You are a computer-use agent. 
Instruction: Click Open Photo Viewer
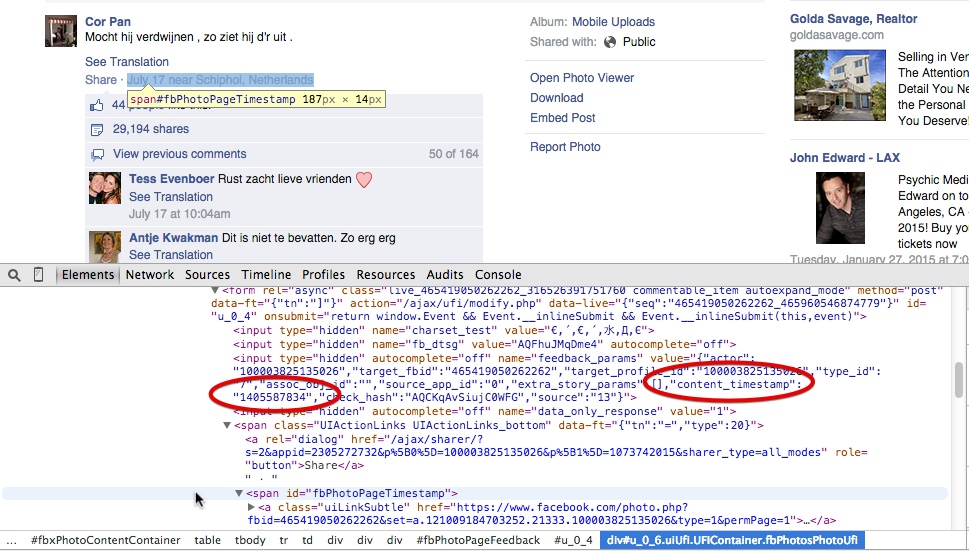[x=582, y=78]
